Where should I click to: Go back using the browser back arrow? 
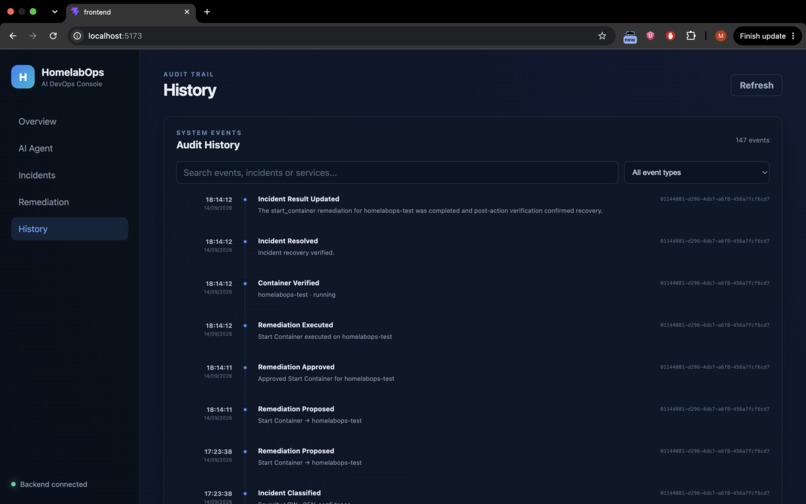[x=13, y=36]
